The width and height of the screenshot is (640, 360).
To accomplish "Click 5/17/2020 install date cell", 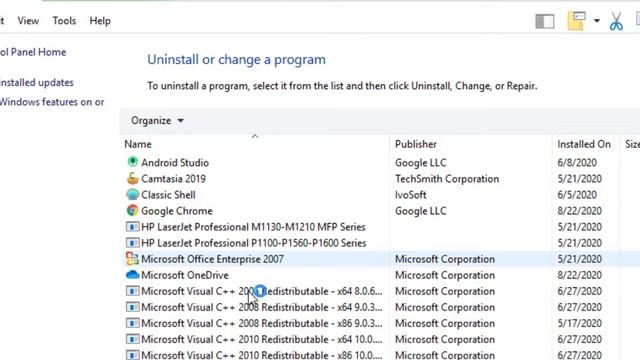I will (580, 323).
